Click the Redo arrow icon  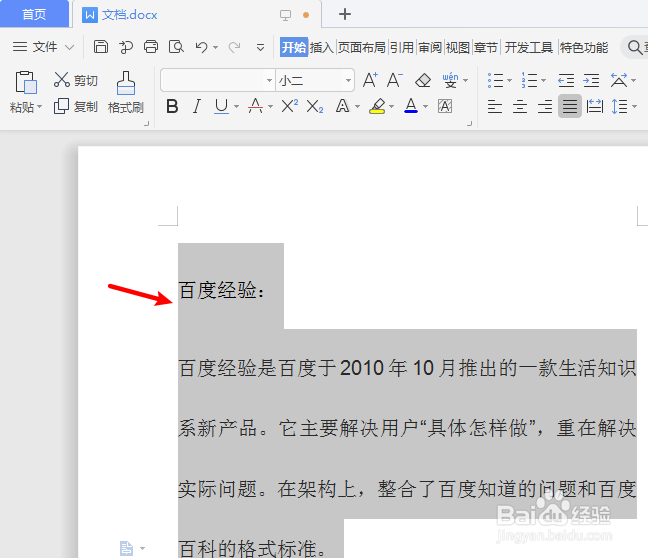234,47
